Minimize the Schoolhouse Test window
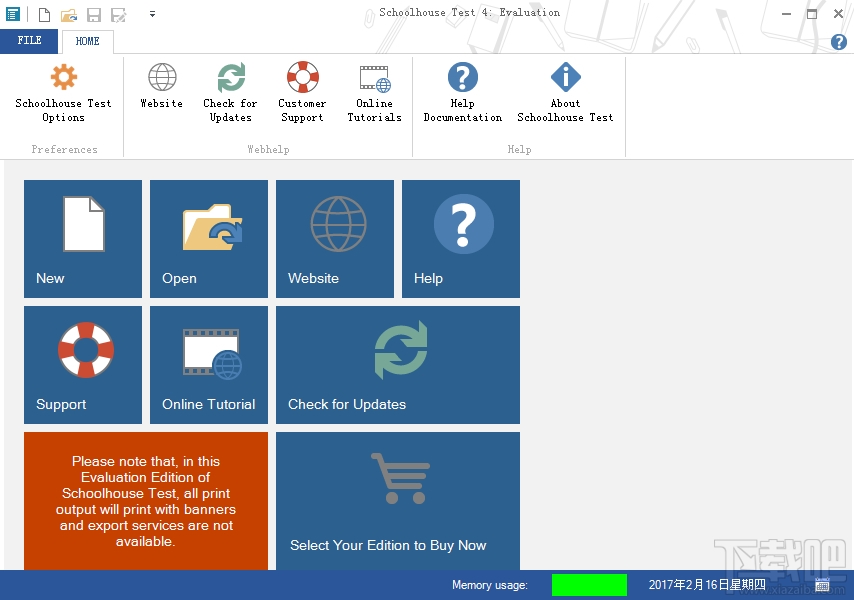The height and width of the screenshot is (600, 854). (x=786, y=14)
